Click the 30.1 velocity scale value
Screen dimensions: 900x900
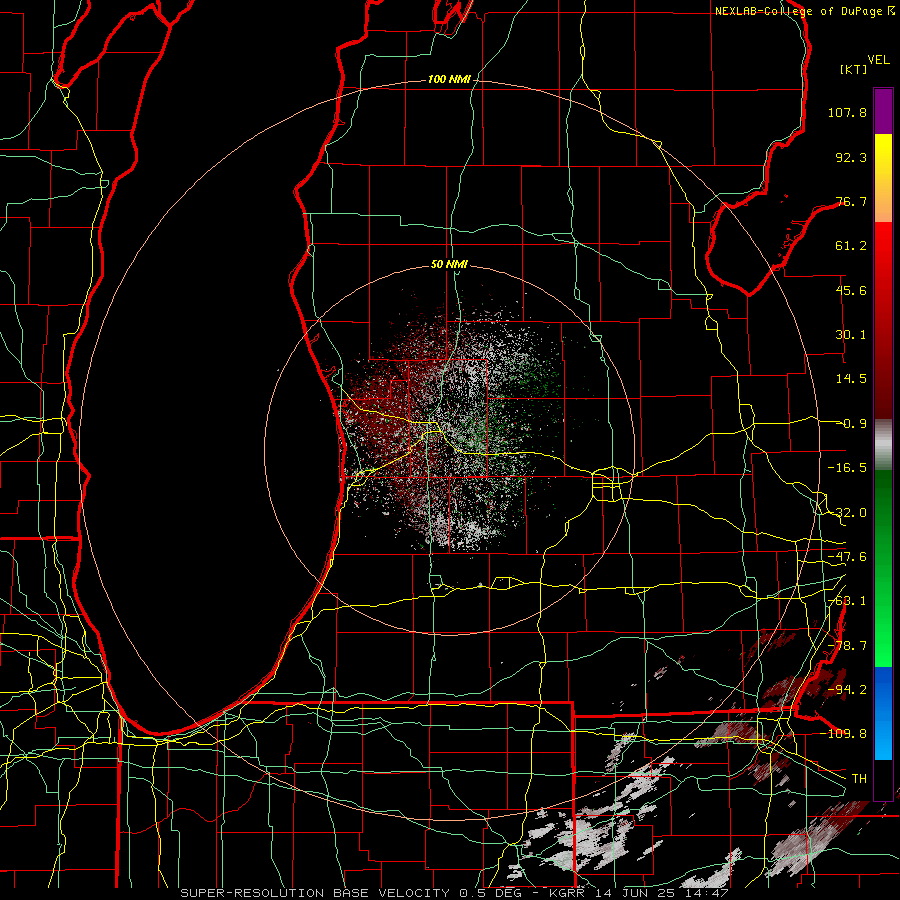click(851, 335)
